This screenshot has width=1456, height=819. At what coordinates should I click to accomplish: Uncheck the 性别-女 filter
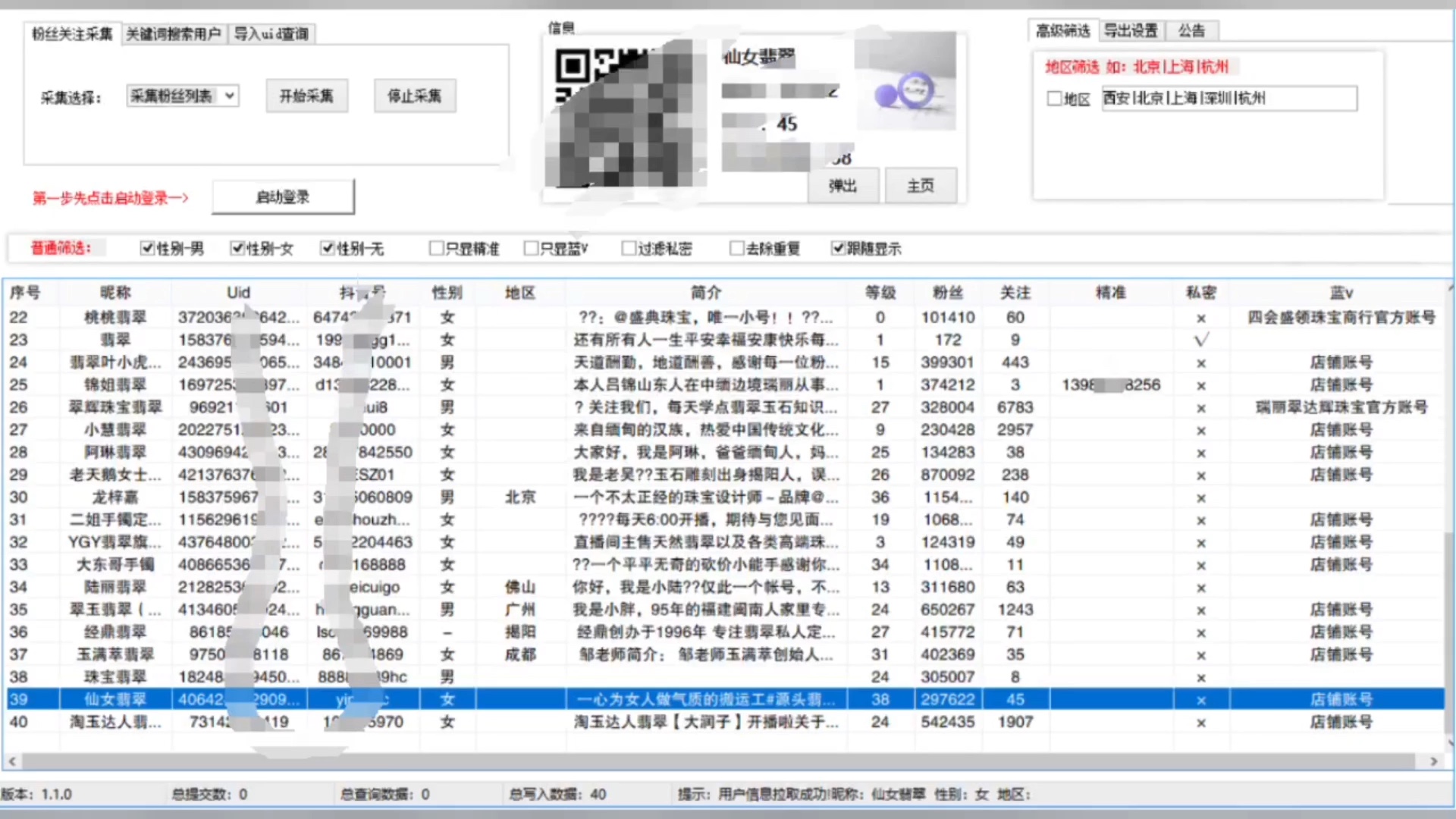237,248
